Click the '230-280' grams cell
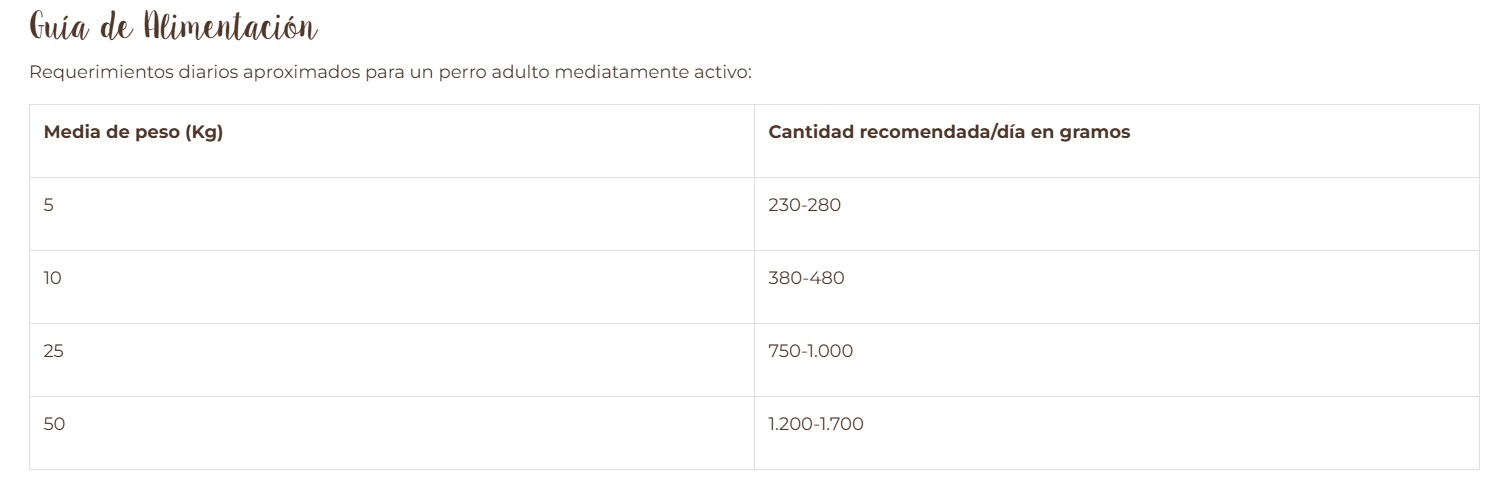The width and height of the screenshot is (1498, 488). click(805, 205)
